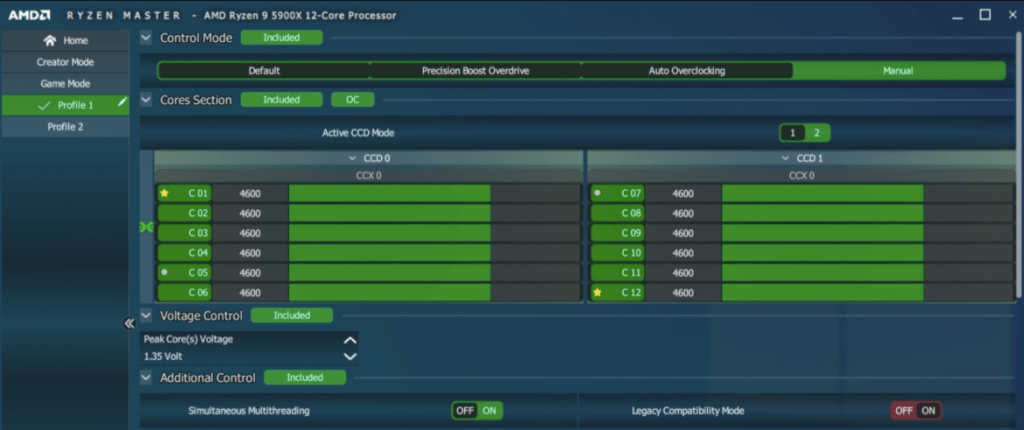Click the Peak Core(s) Voltage label
Screen dimensions: 1024x430
click(188, 340)
